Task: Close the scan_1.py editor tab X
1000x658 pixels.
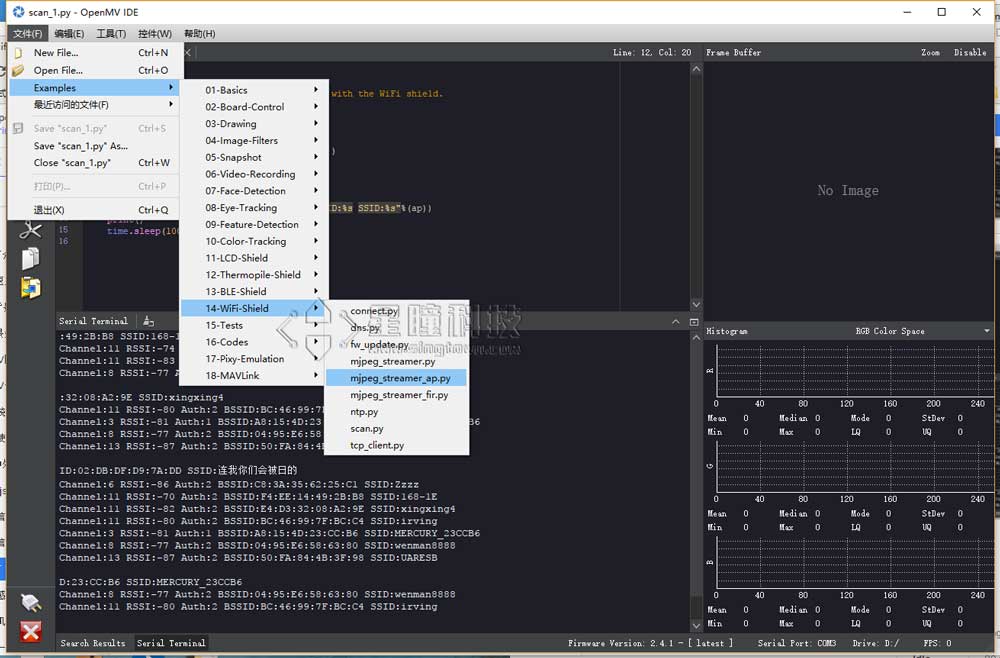Action: tap(188, 52)
